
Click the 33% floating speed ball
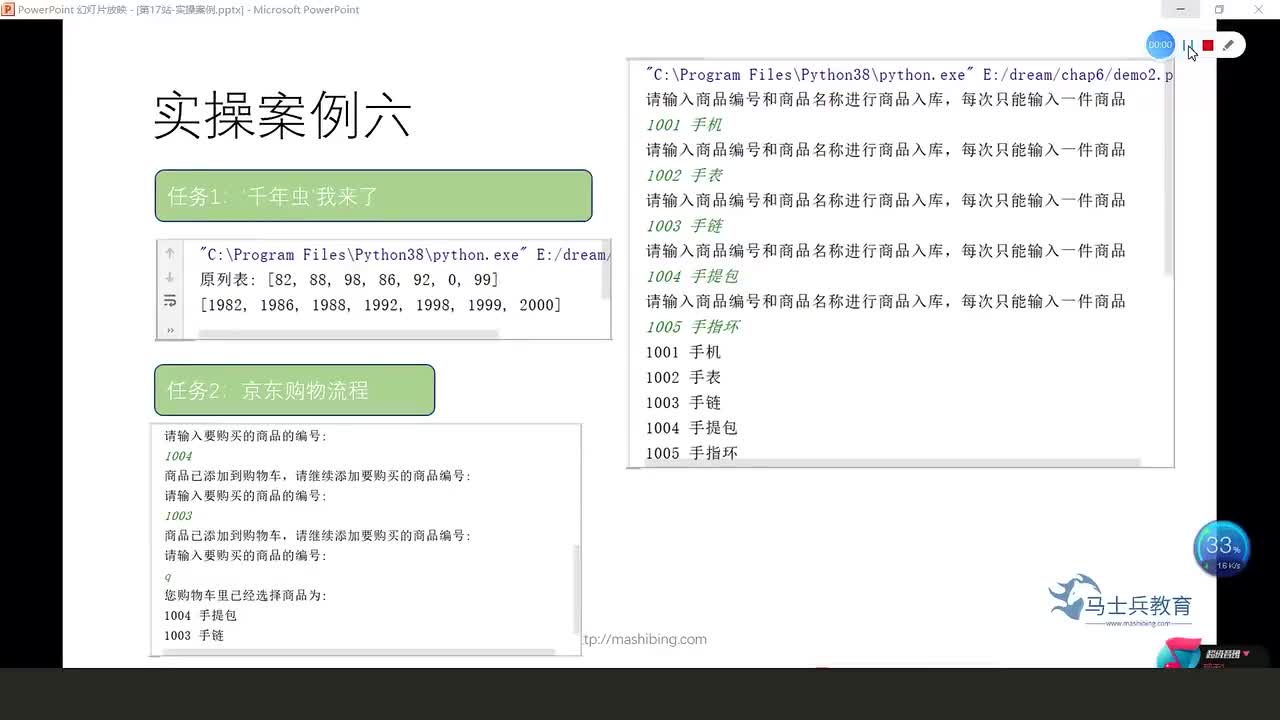[1222, 549]
